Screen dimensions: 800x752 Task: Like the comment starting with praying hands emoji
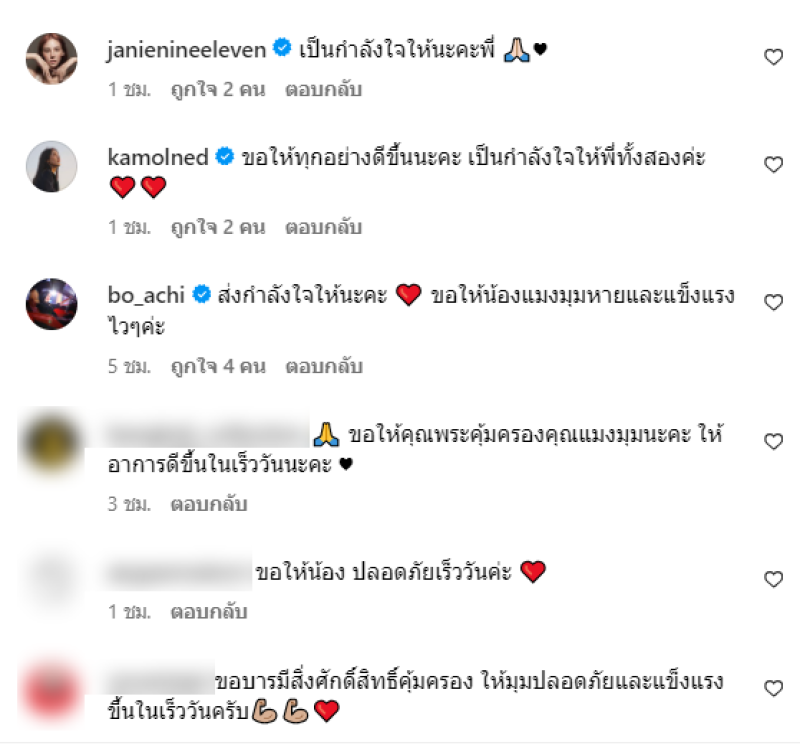[773, 441]
